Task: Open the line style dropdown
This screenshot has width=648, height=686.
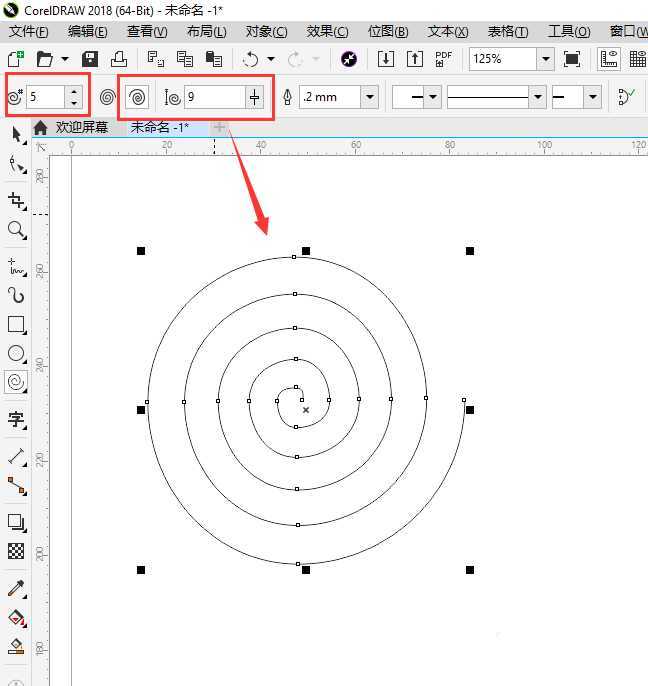Action: click(x=538, y=97)
